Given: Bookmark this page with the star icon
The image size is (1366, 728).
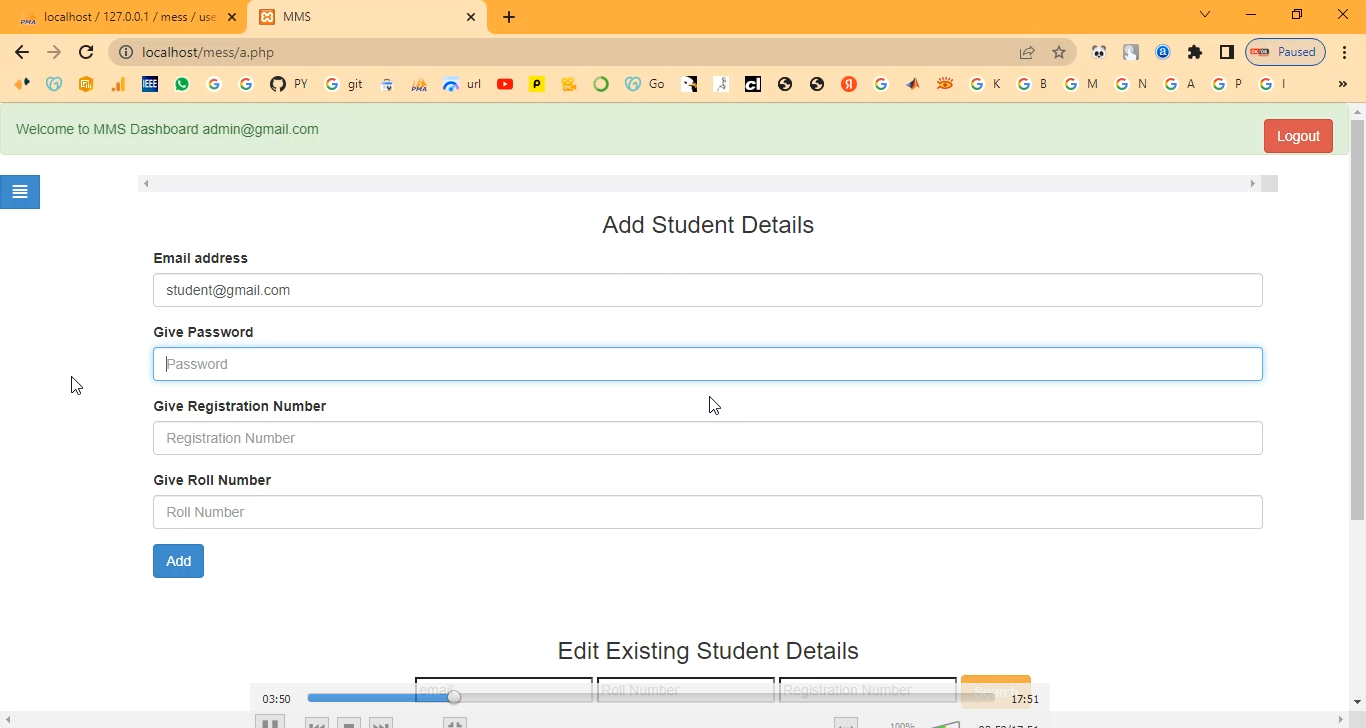Looking at the screenshot, I should 1059,52.
